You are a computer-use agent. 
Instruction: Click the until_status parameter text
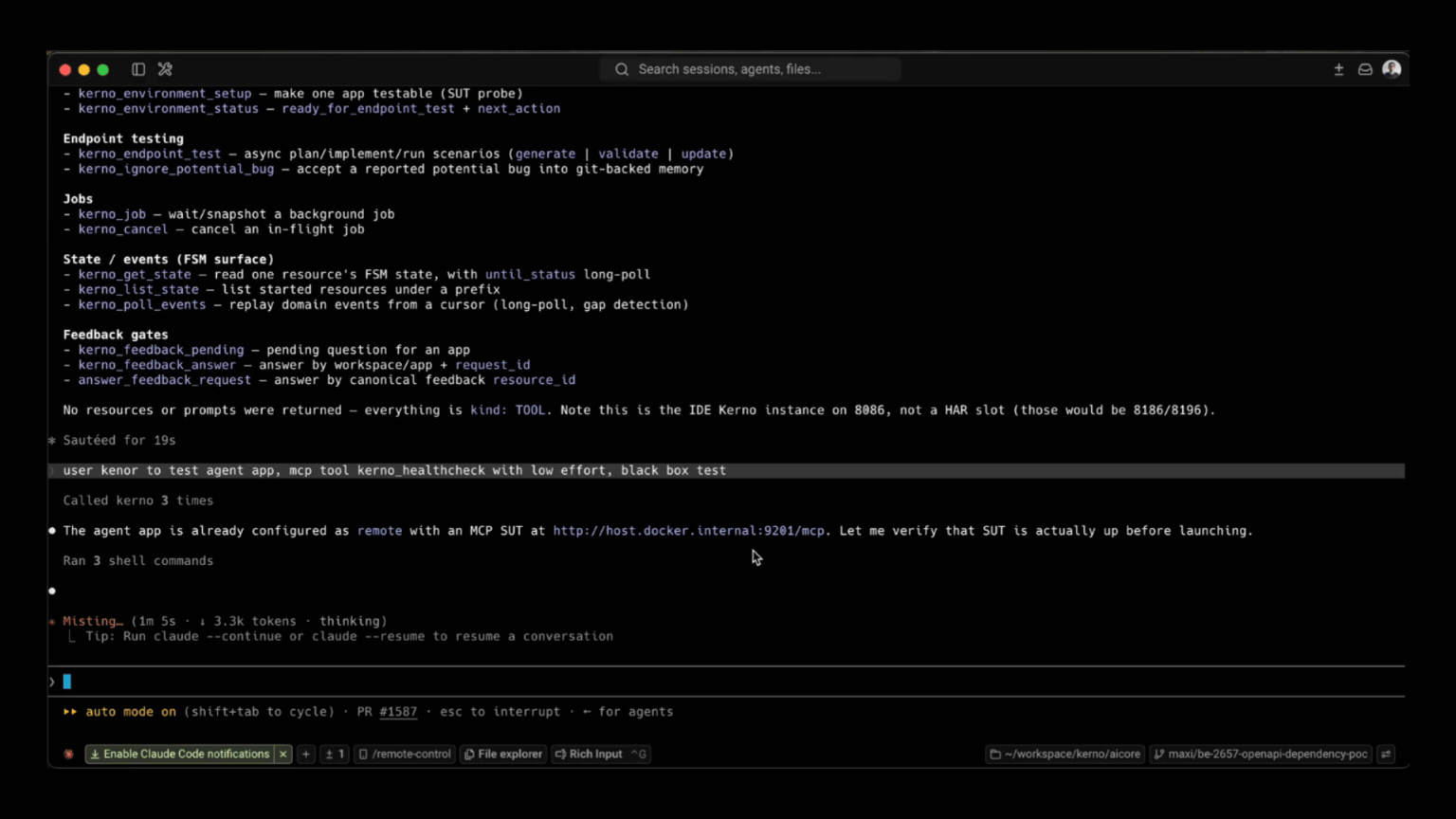530,275
